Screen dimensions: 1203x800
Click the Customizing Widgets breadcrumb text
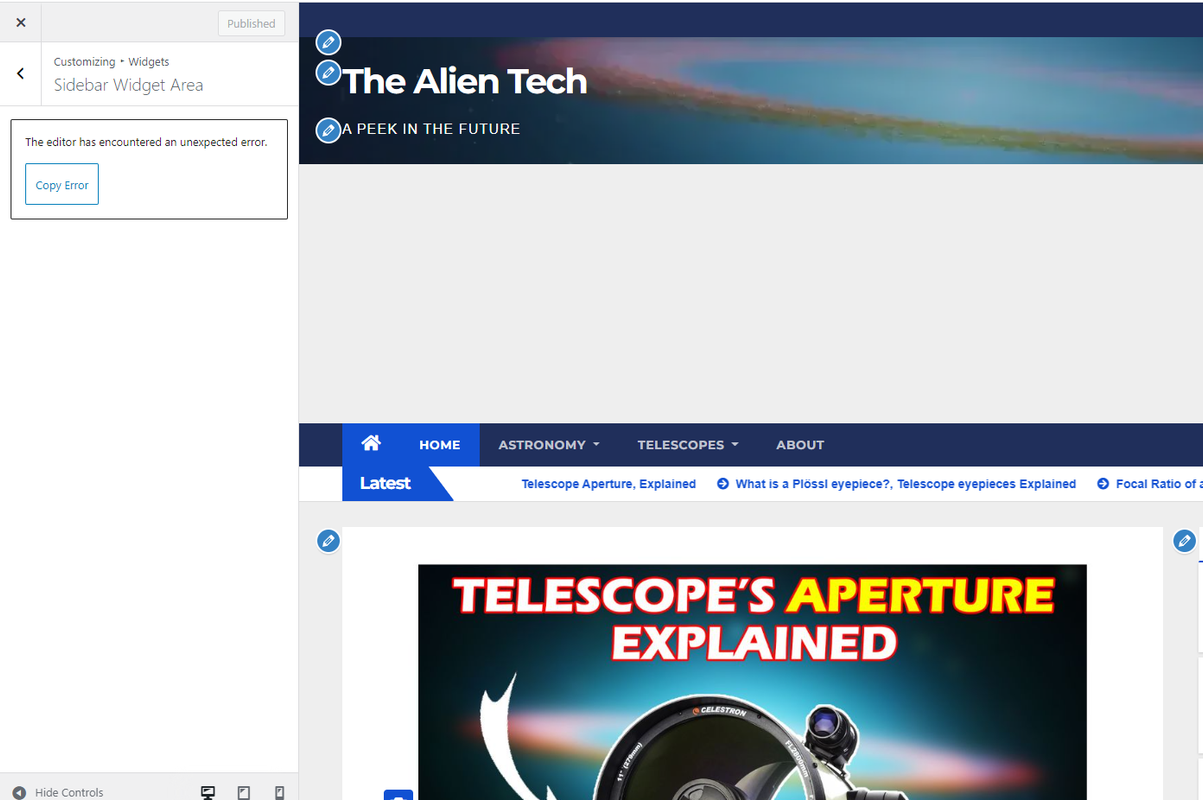pos(111,62)
